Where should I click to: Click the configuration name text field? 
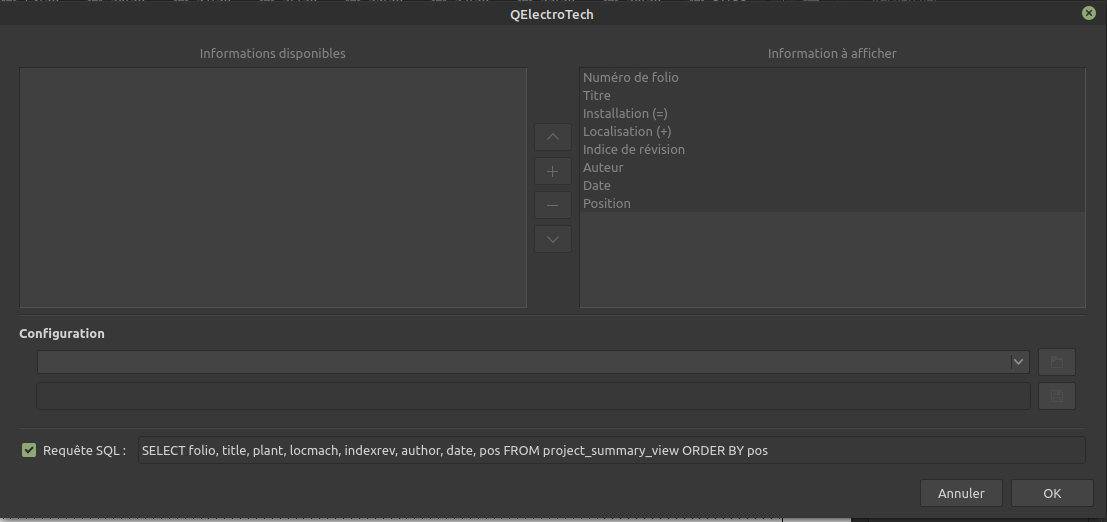[532, 396]
